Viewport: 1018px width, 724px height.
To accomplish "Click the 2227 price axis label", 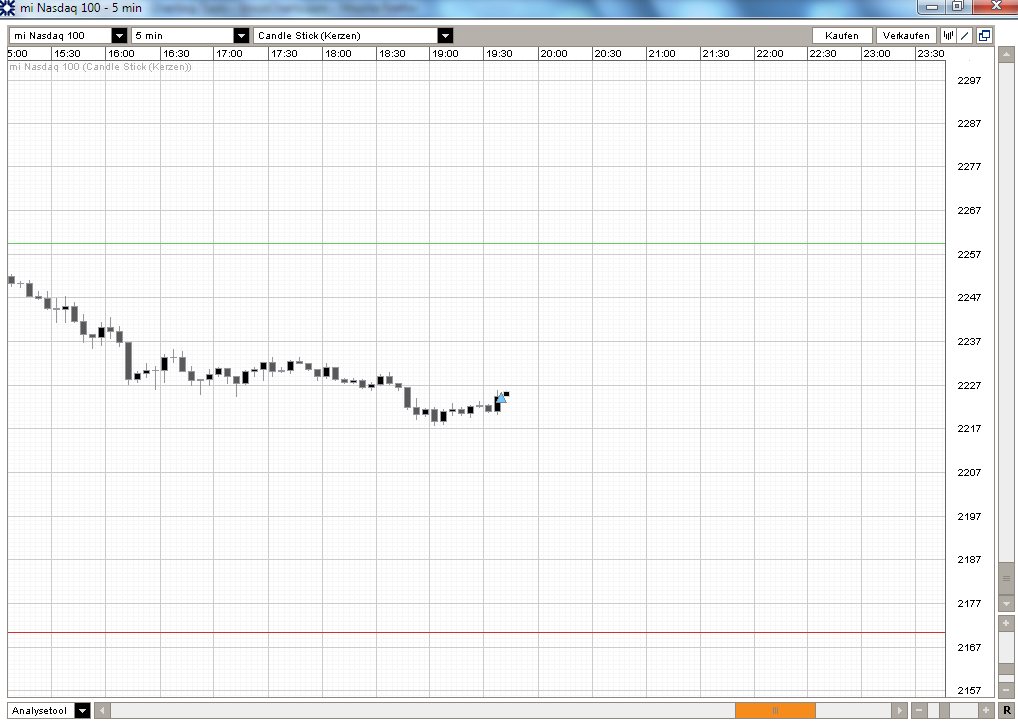I will 969,386.
